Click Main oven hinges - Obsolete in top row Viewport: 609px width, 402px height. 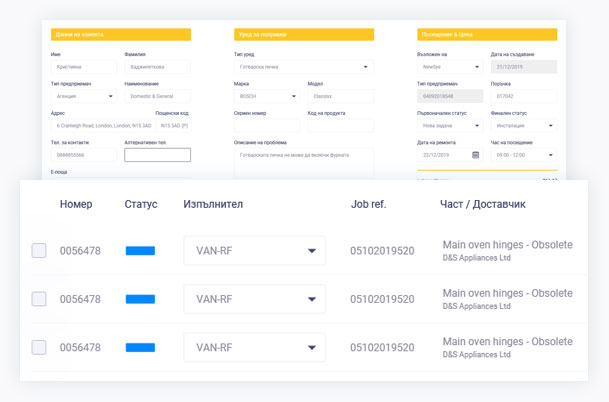[x=508, y=245]
